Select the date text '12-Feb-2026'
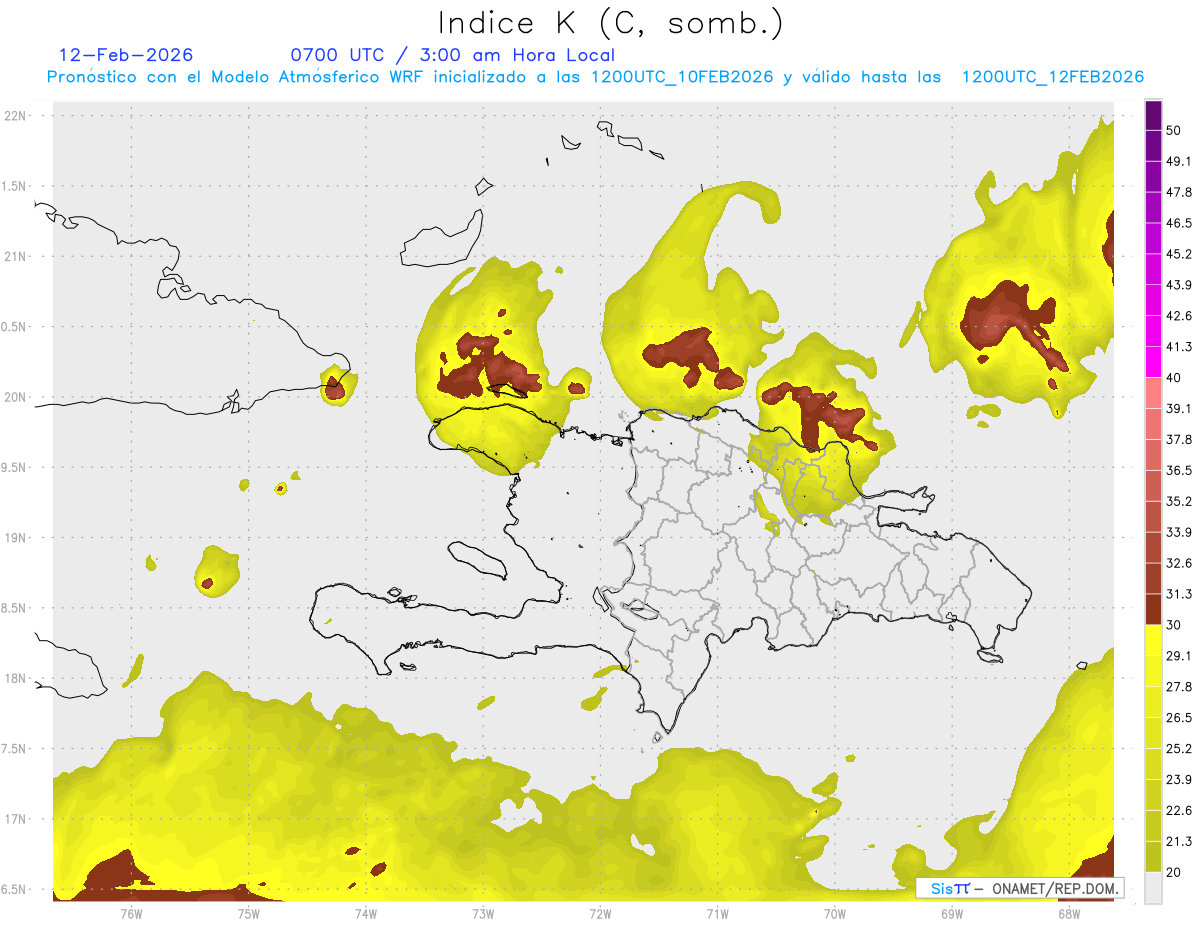 tap(126, 55)
